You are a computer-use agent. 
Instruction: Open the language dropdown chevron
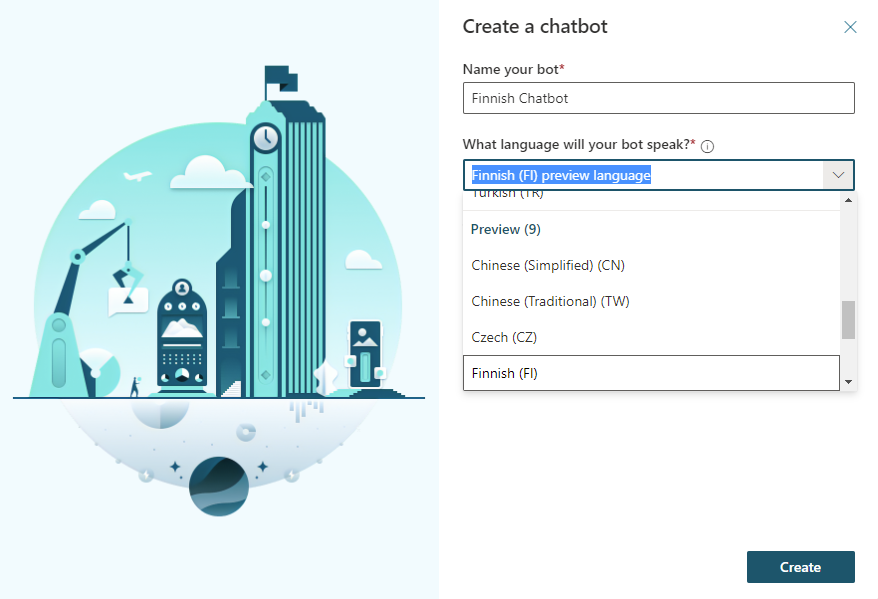click(838, 175)
